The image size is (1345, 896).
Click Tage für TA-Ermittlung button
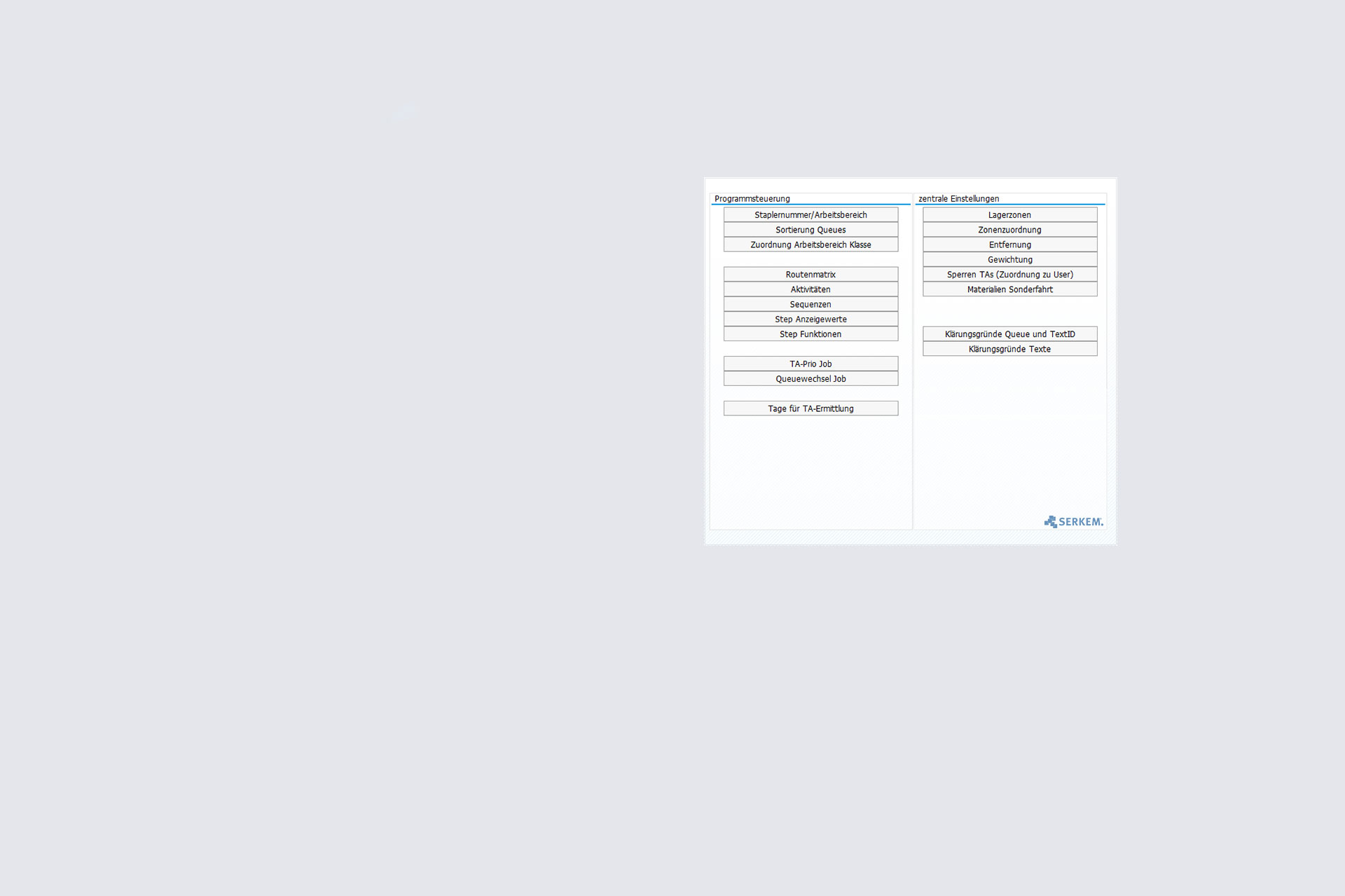pos(811,408)
